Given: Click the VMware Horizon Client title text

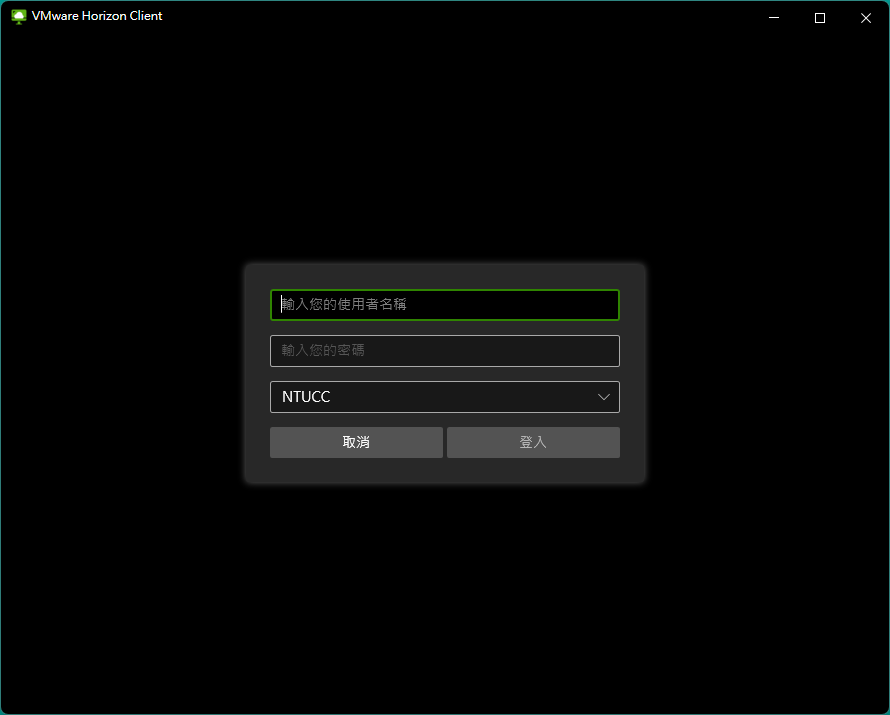Looking at the screenshot, I should click(96, 16).
